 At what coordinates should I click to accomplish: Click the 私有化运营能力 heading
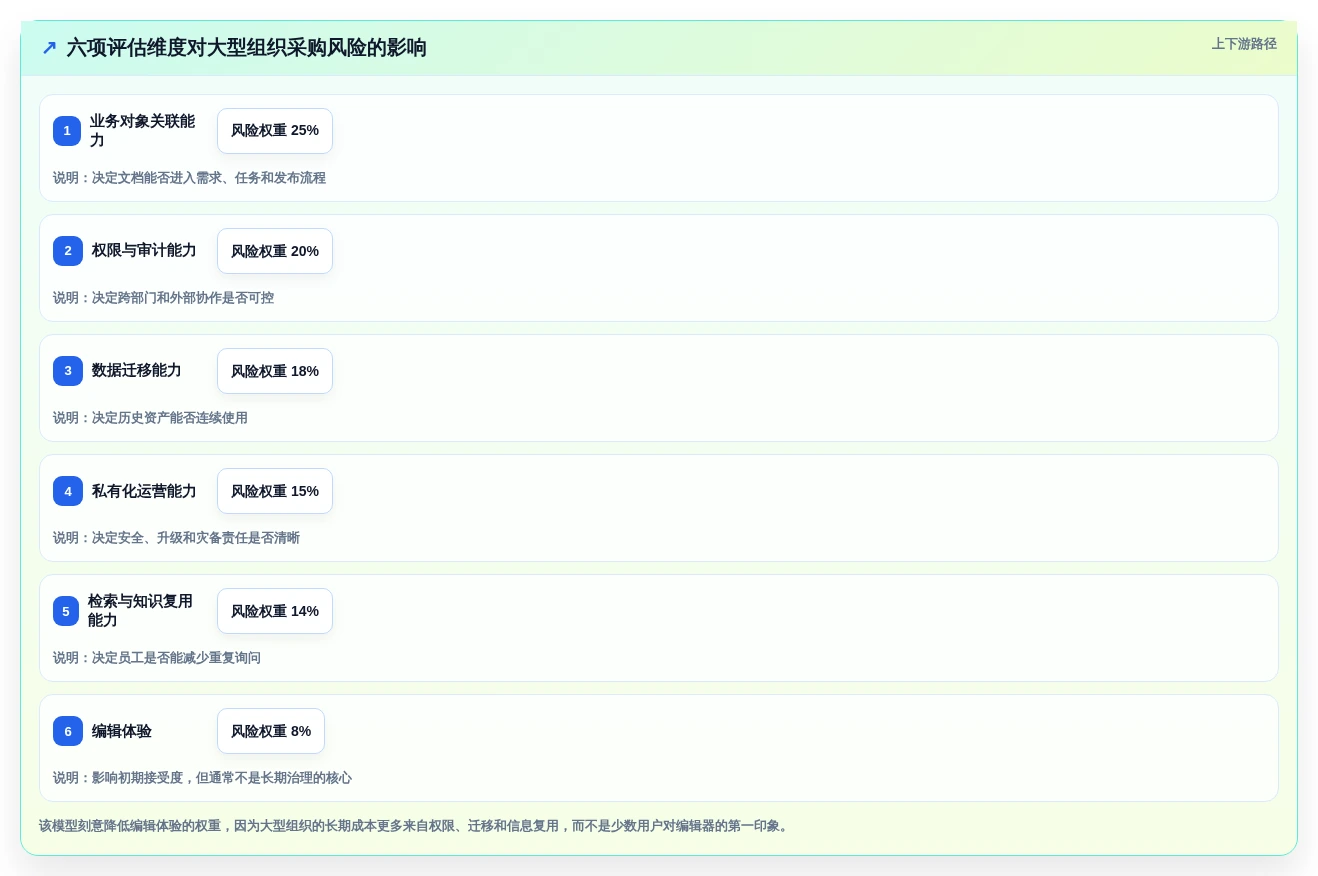[x=144, y=491]
